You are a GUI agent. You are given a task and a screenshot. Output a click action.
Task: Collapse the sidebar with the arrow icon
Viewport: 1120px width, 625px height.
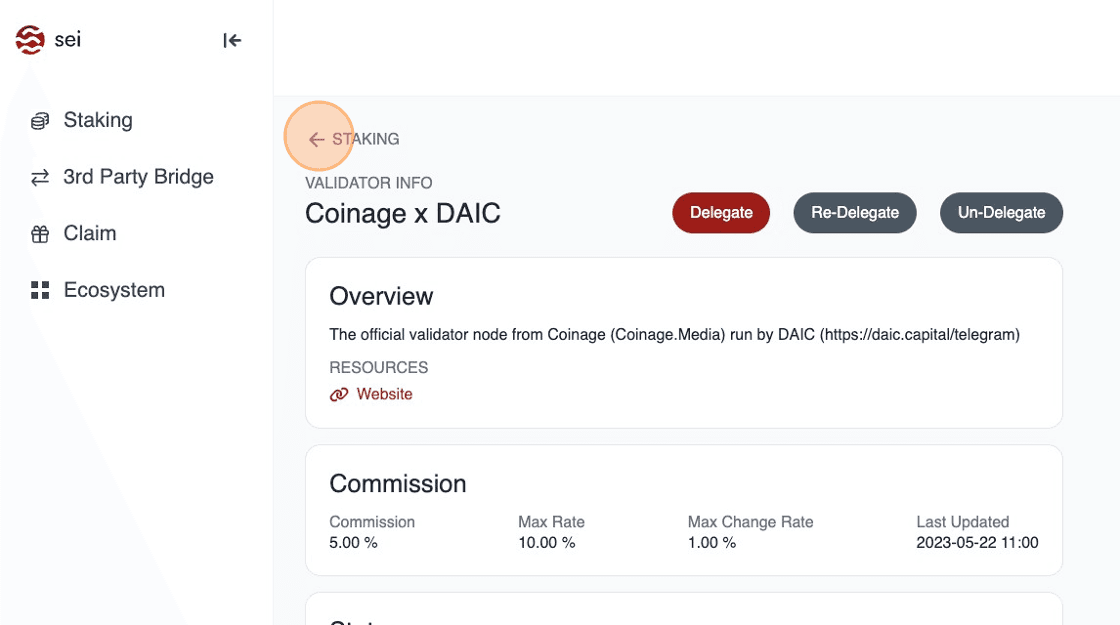[232, 40]
